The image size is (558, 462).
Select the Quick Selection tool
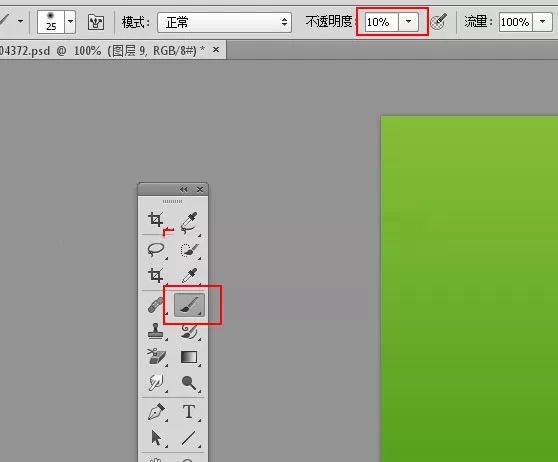[189, 250]
